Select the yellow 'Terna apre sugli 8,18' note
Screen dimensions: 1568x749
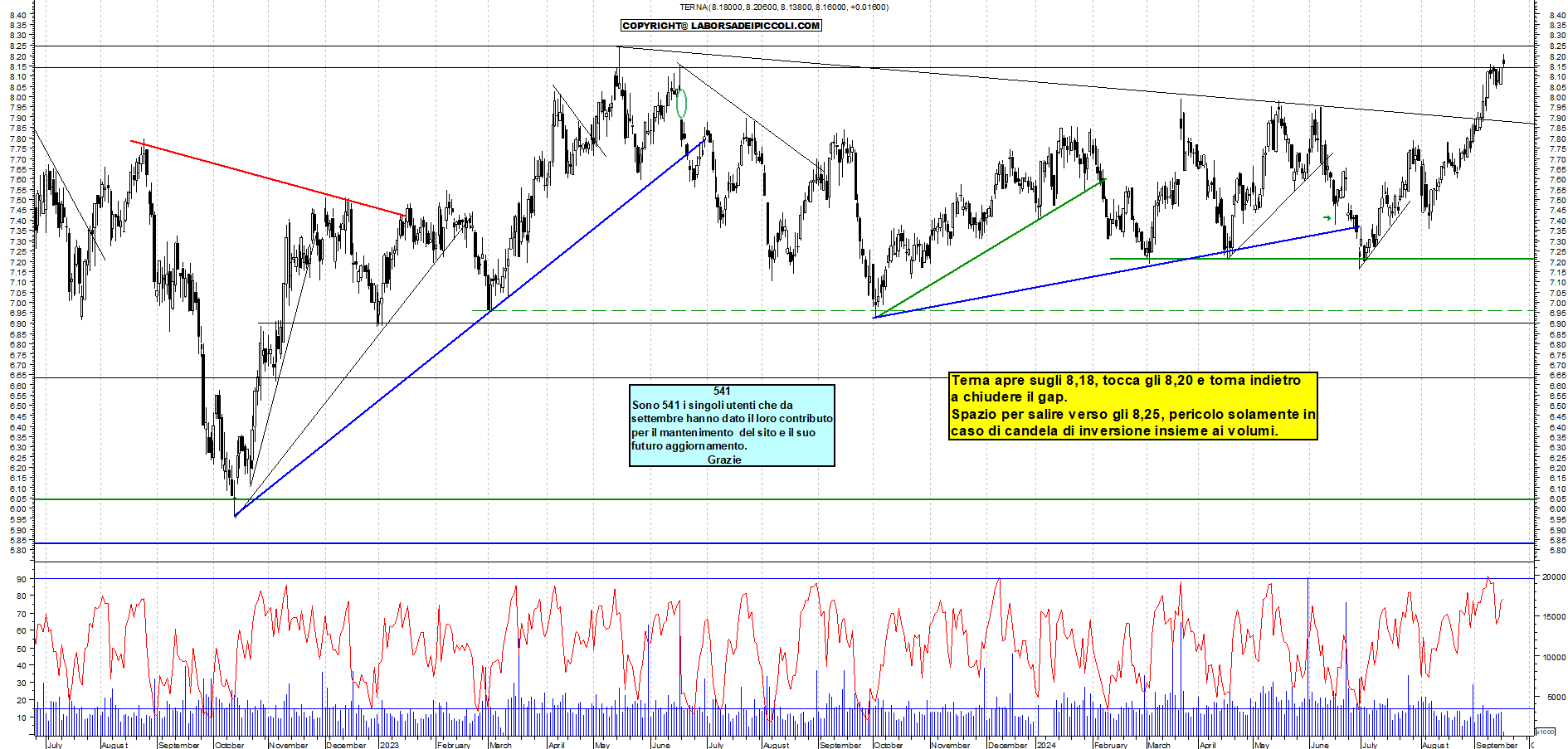(x=1133, y=406)
